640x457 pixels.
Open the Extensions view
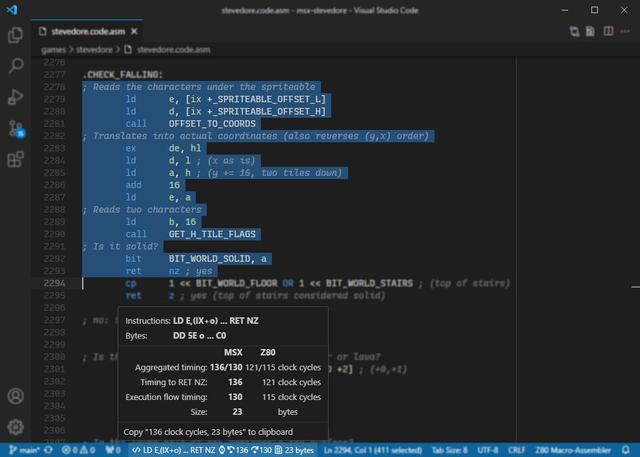click(x=15, y=159)
